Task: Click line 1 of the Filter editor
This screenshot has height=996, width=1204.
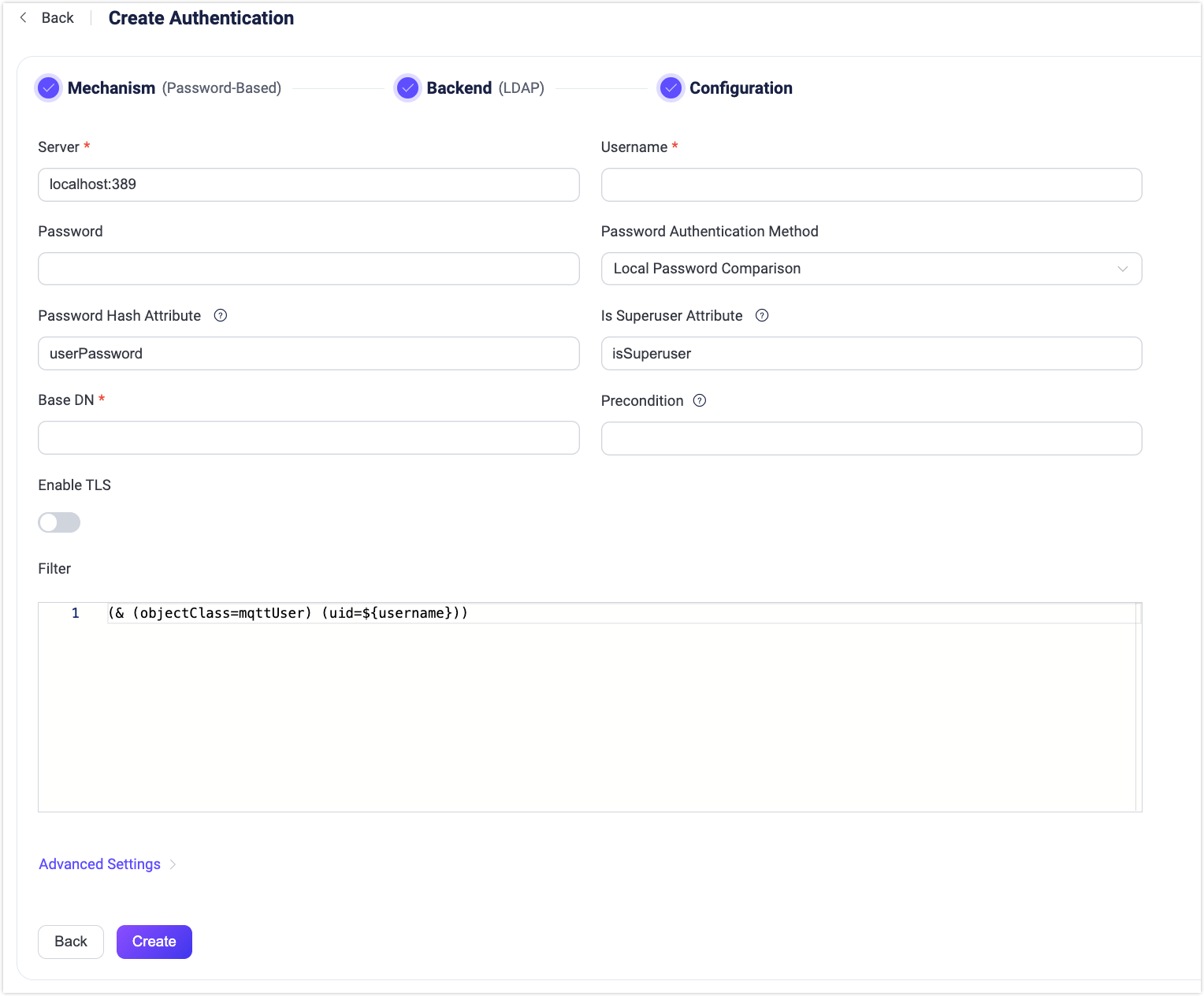Action: click(315, 612)
